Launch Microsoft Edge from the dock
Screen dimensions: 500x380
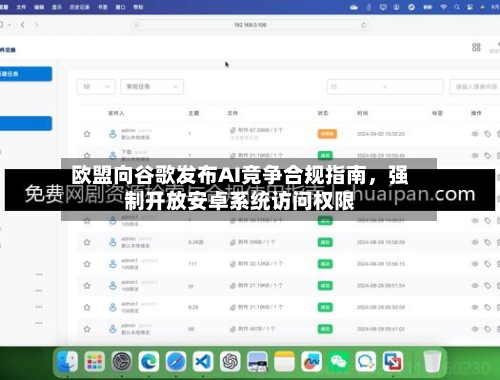149,361
